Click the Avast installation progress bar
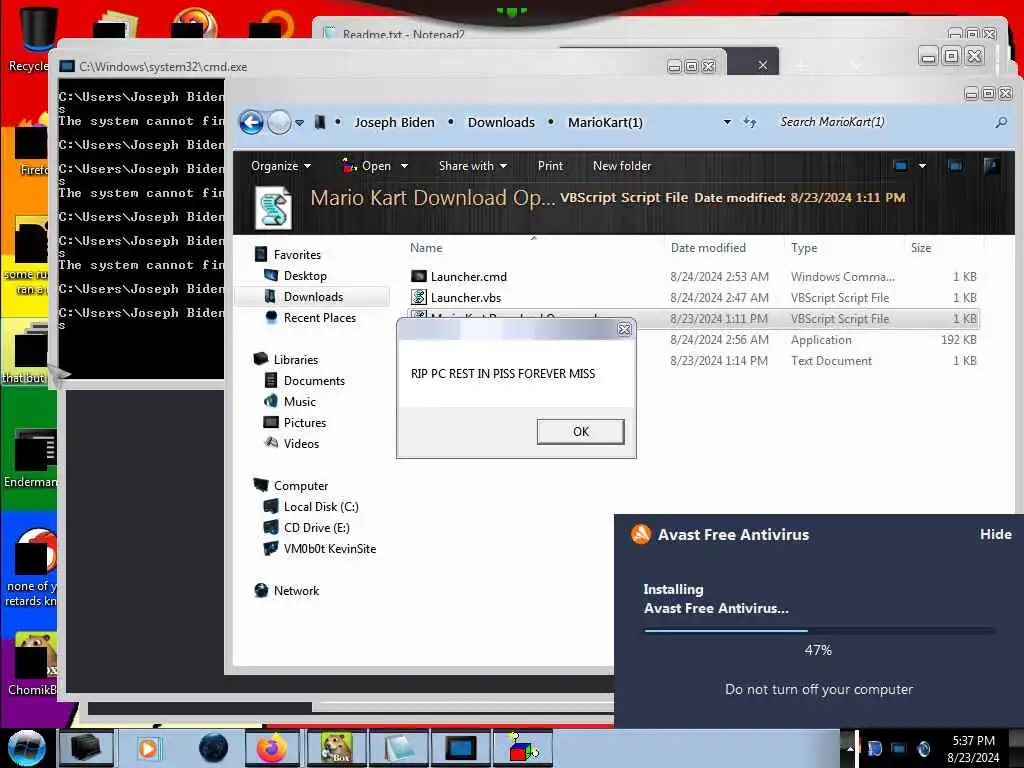The height and width of the screenshot is (768, 1024). click(819, 631)
